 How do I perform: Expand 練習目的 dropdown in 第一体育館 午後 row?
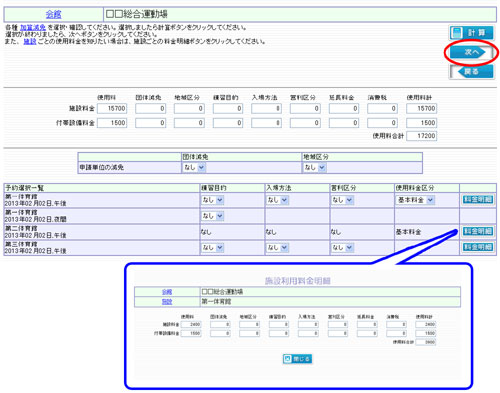pyautogui.click(x=212, y=200)
